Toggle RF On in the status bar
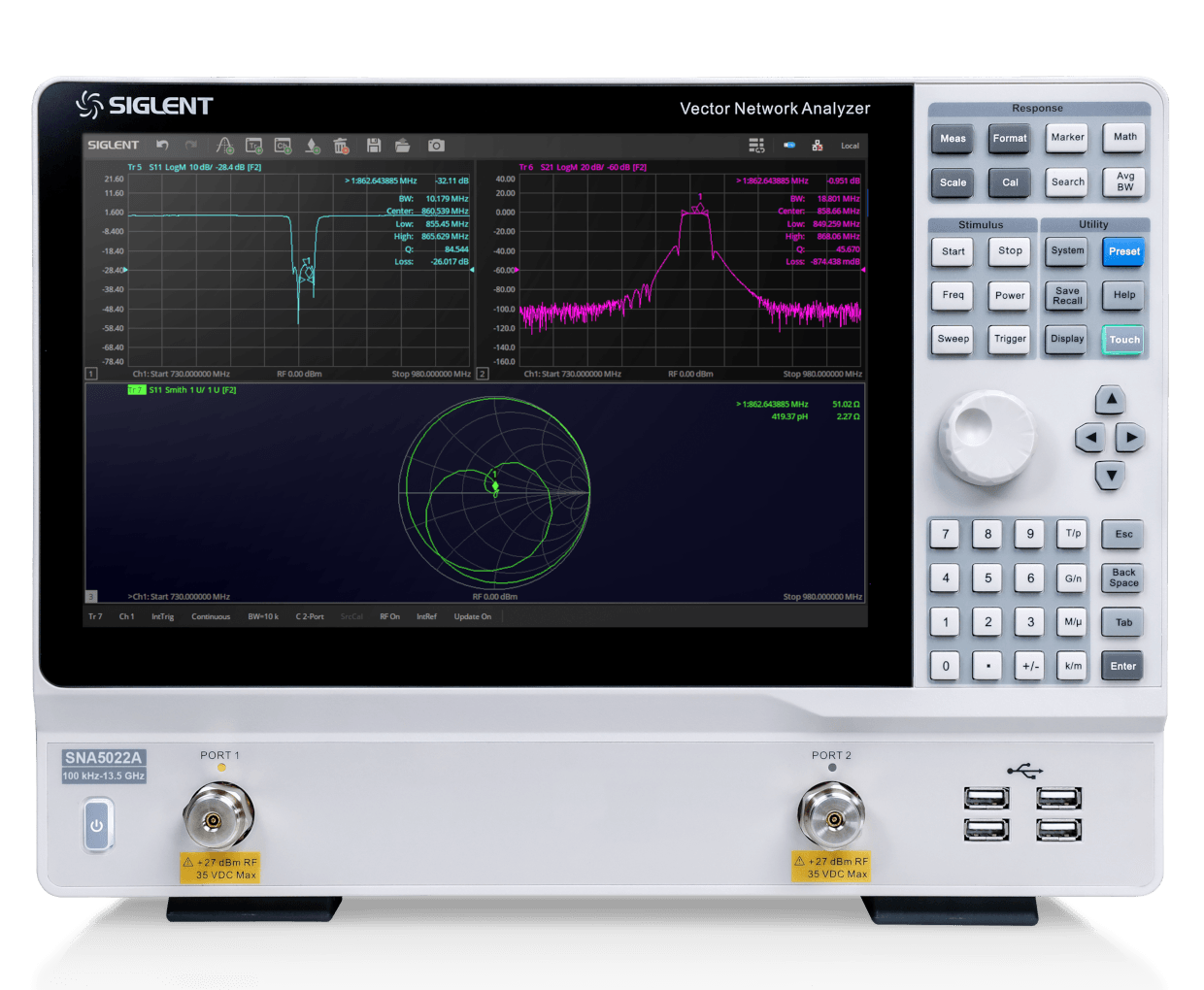 [389, 616]
